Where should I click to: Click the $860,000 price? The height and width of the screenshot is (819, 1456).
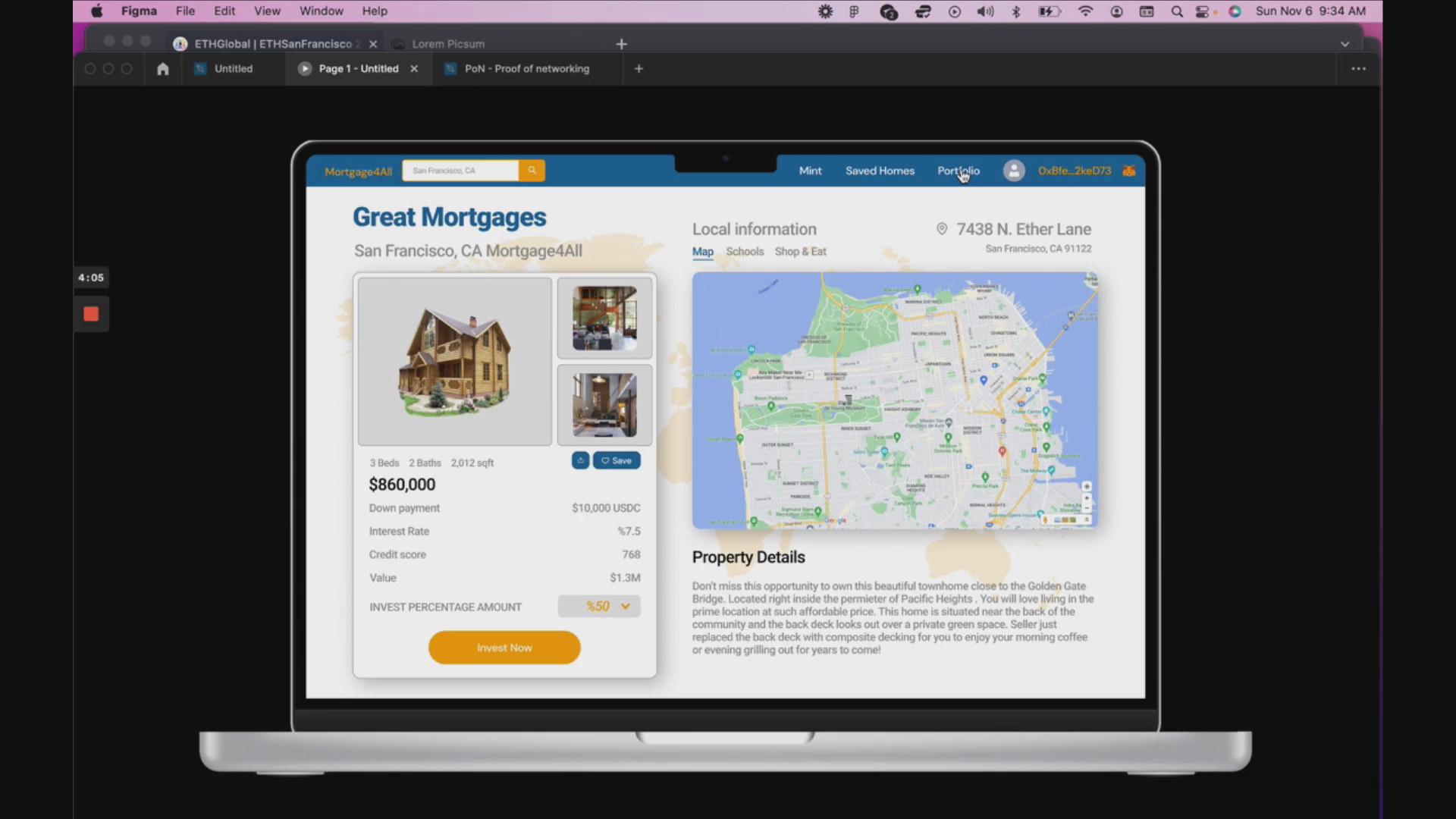click(402, 485)
